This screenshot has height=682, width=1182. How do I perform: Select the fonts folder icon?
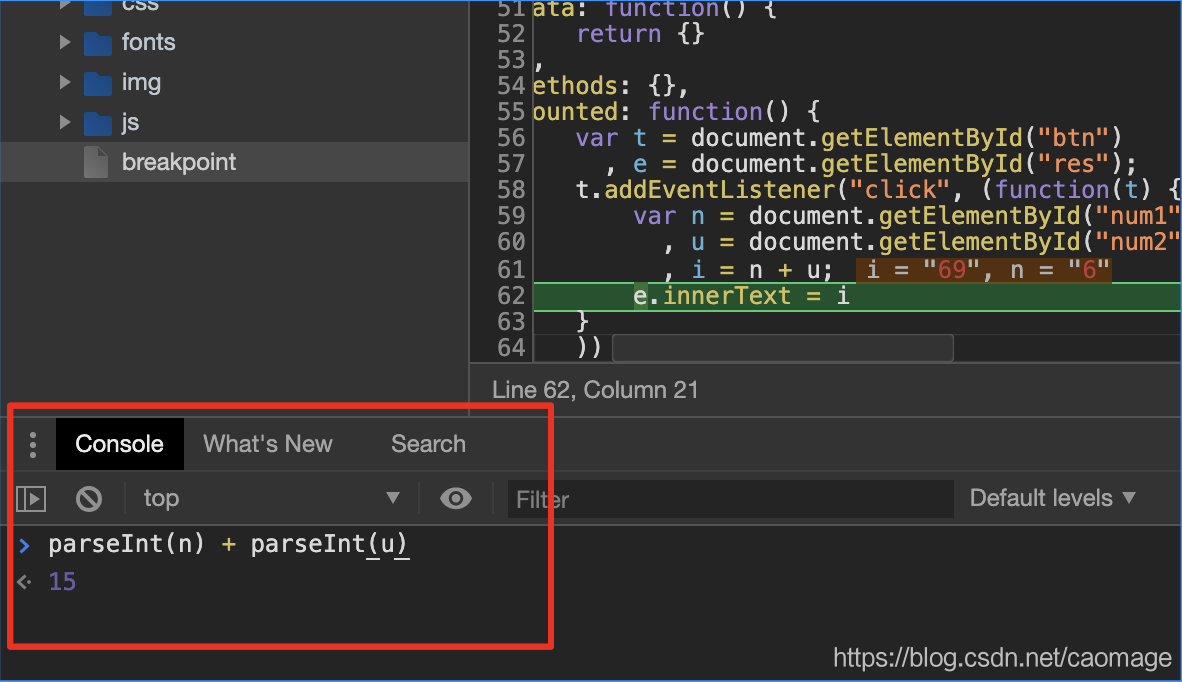pyautogui.click(x=98, y=43)
